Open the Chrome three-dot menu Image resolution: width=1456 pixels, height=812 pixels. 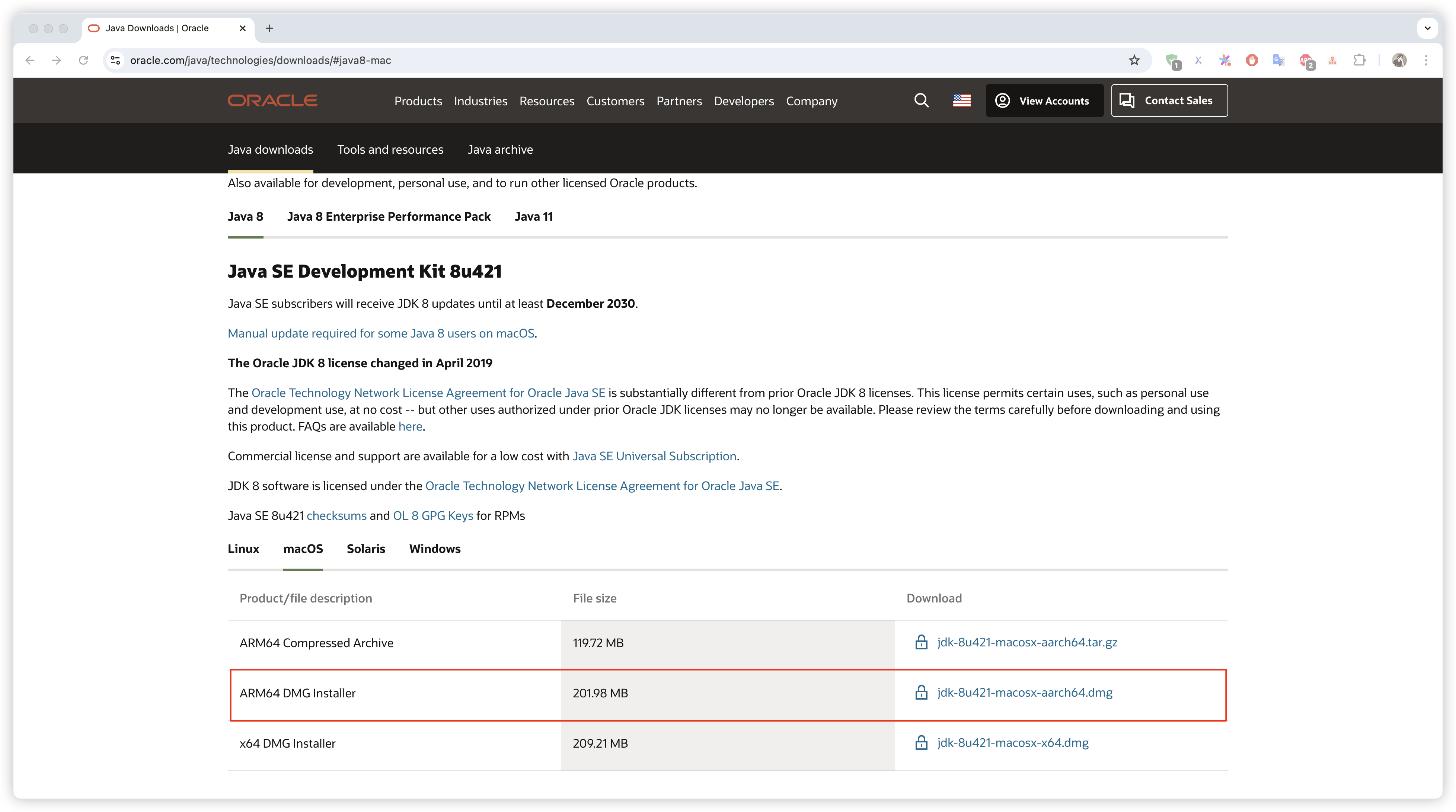click(1426, 60)
